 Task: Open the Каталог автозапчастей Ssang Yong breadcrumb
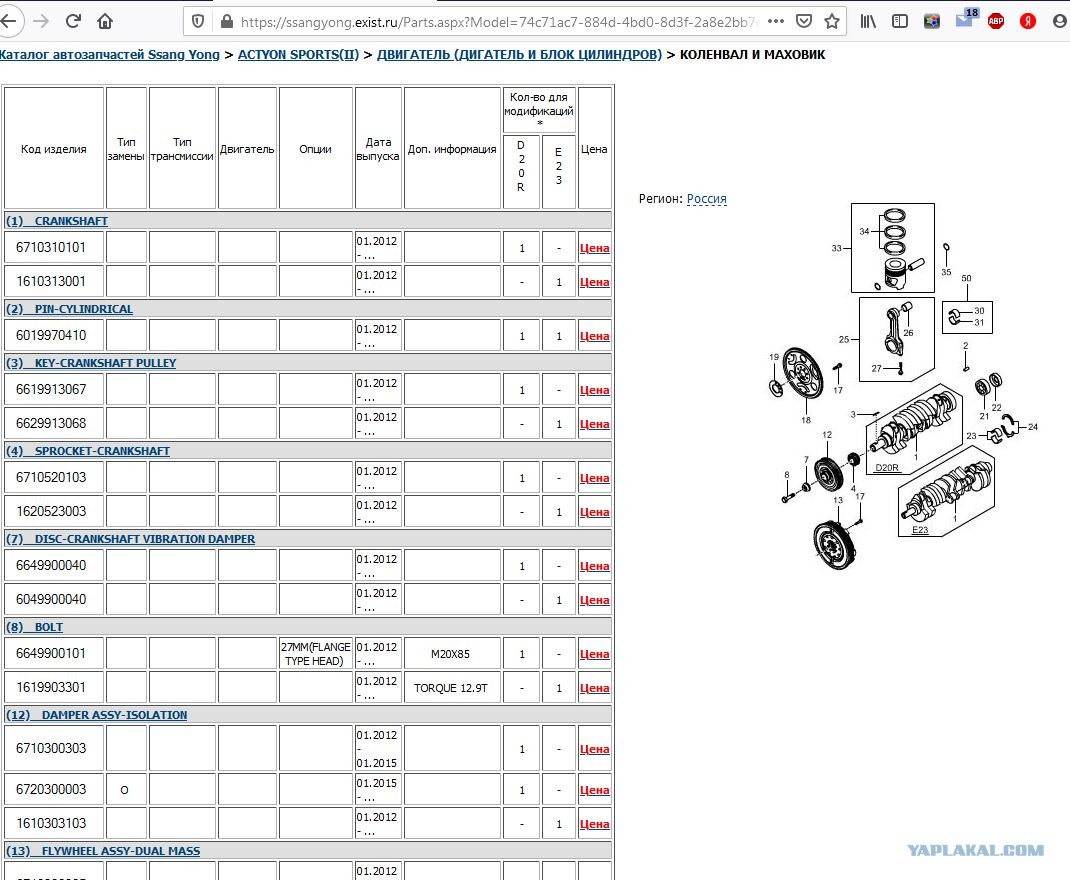tap(109, 55)
